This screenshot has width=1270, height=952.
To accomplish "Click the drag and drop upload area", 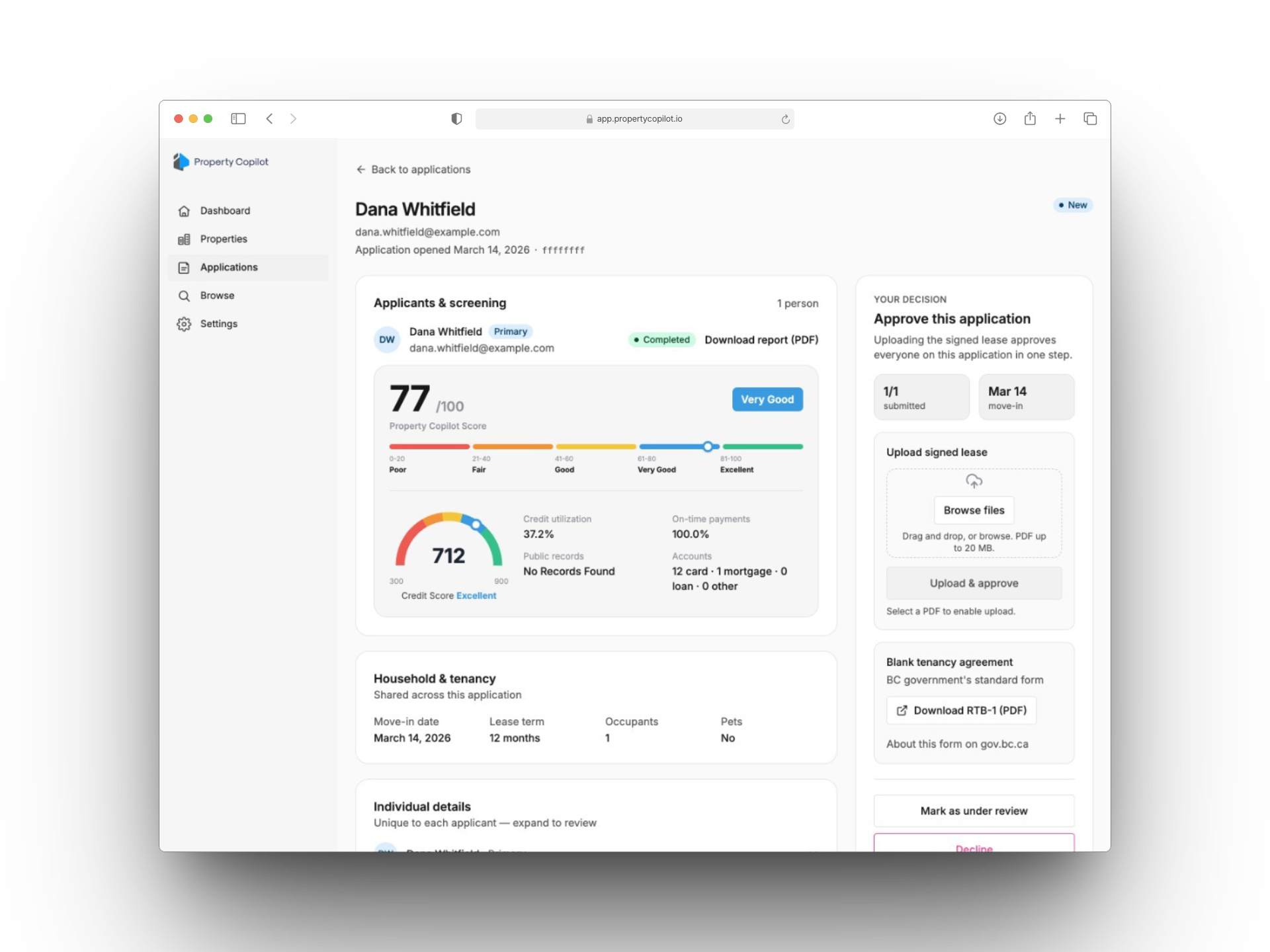I will tap(974, 514).
